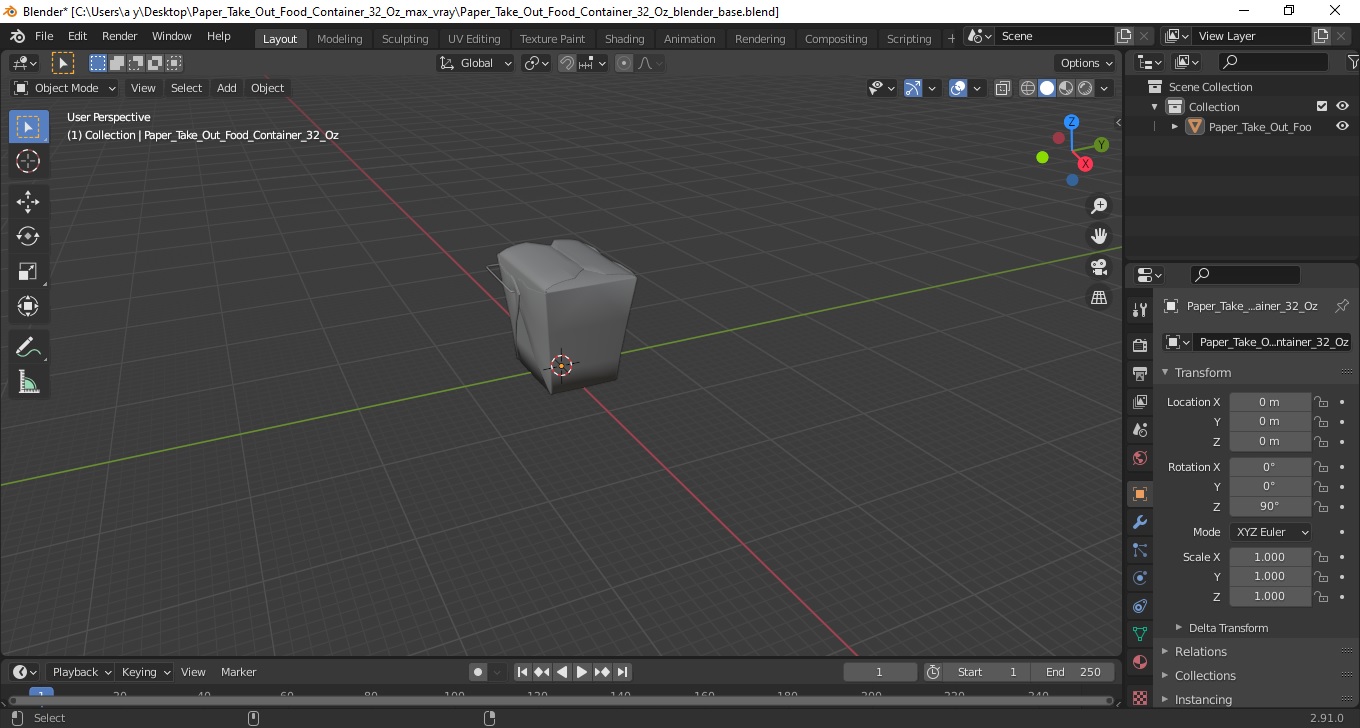Screen dimensions: 1360x728
Task: Expand the Relations panel
Action: (1200, 652)
